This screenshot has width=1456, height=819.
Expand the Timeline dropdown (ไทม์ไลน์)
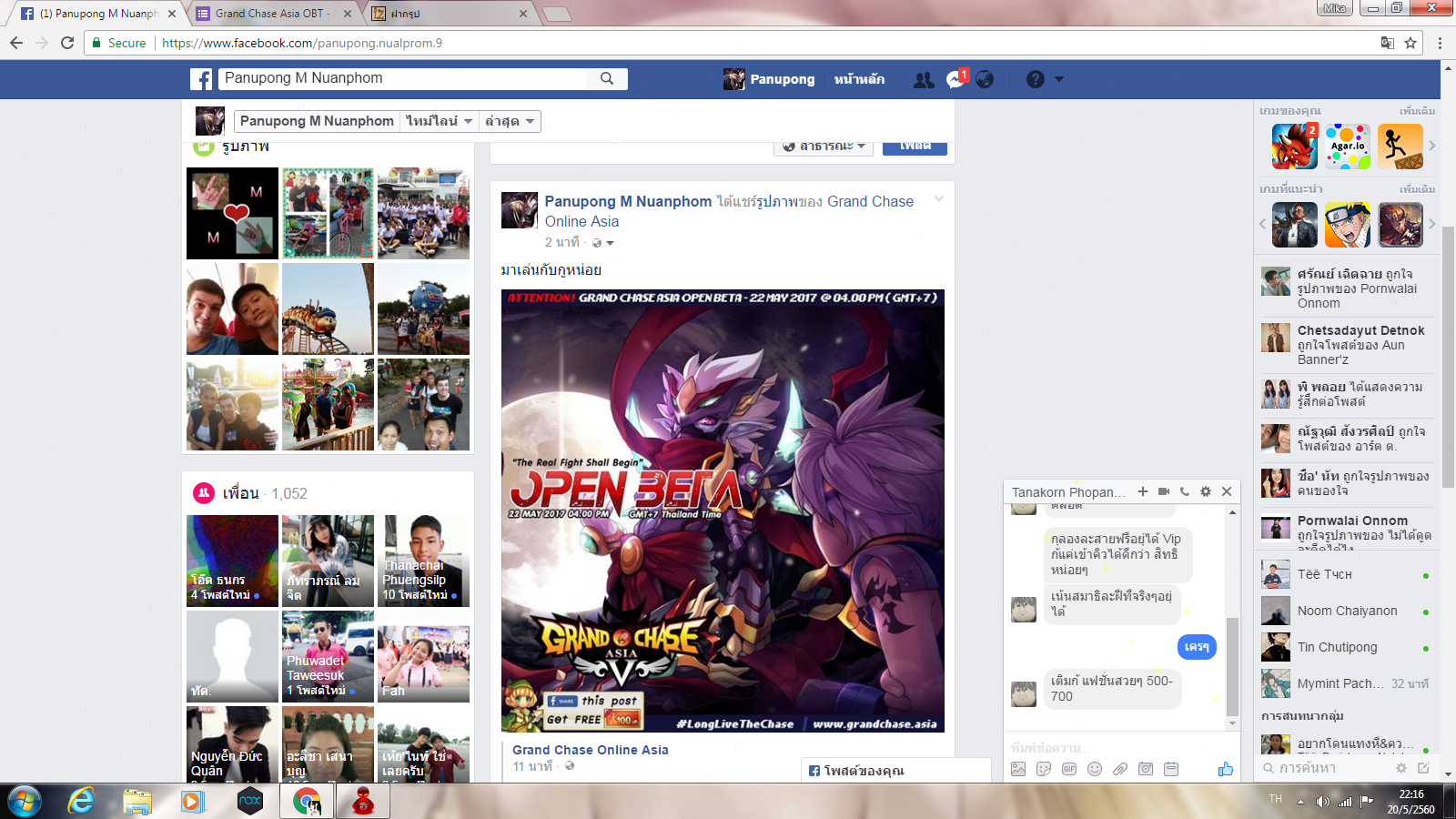[x=439, y=121]
